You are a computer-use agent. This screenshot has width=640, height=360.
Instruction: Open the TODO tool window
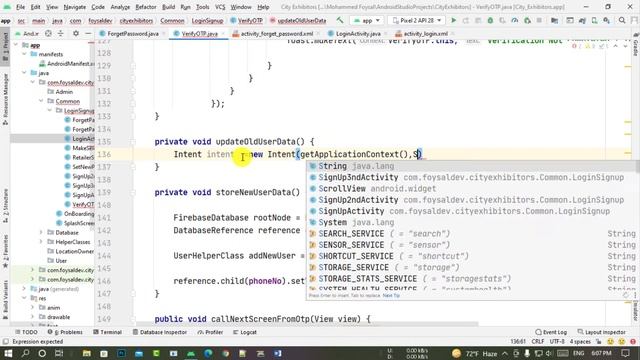click(x=26, y=332)
